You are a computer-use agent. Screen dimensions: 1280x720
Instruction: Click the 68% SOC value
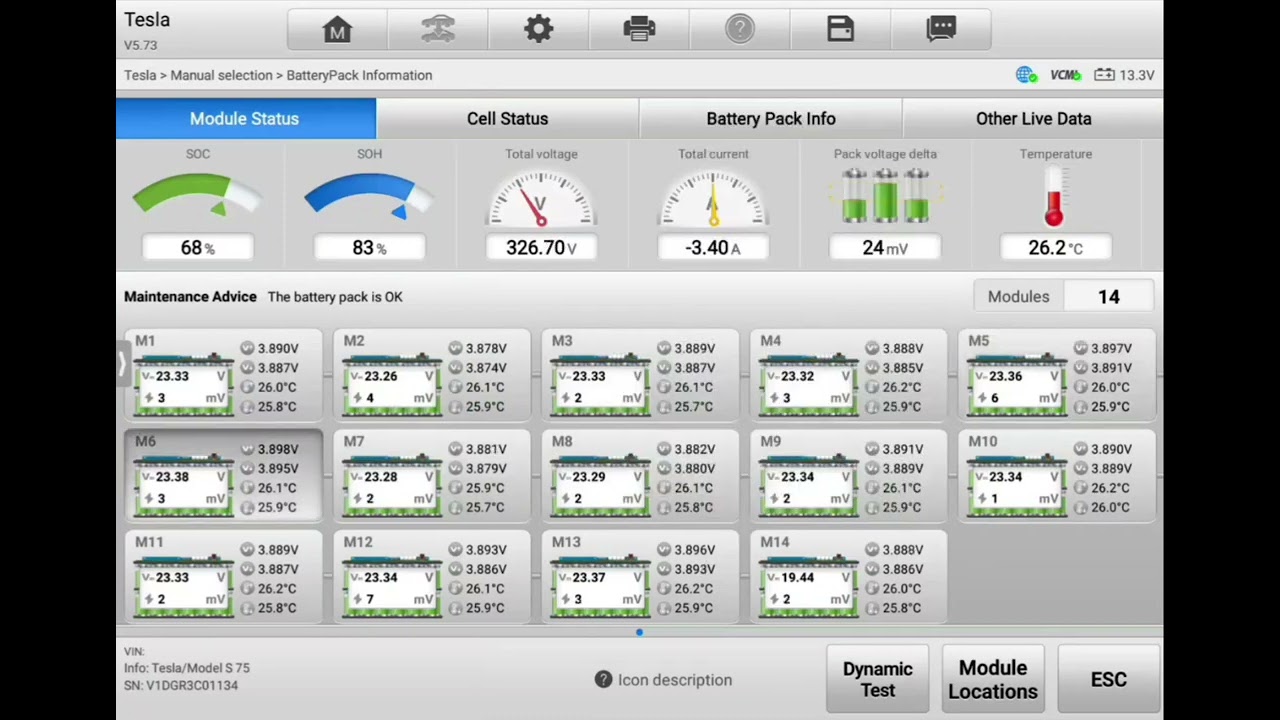coord(198,247)
